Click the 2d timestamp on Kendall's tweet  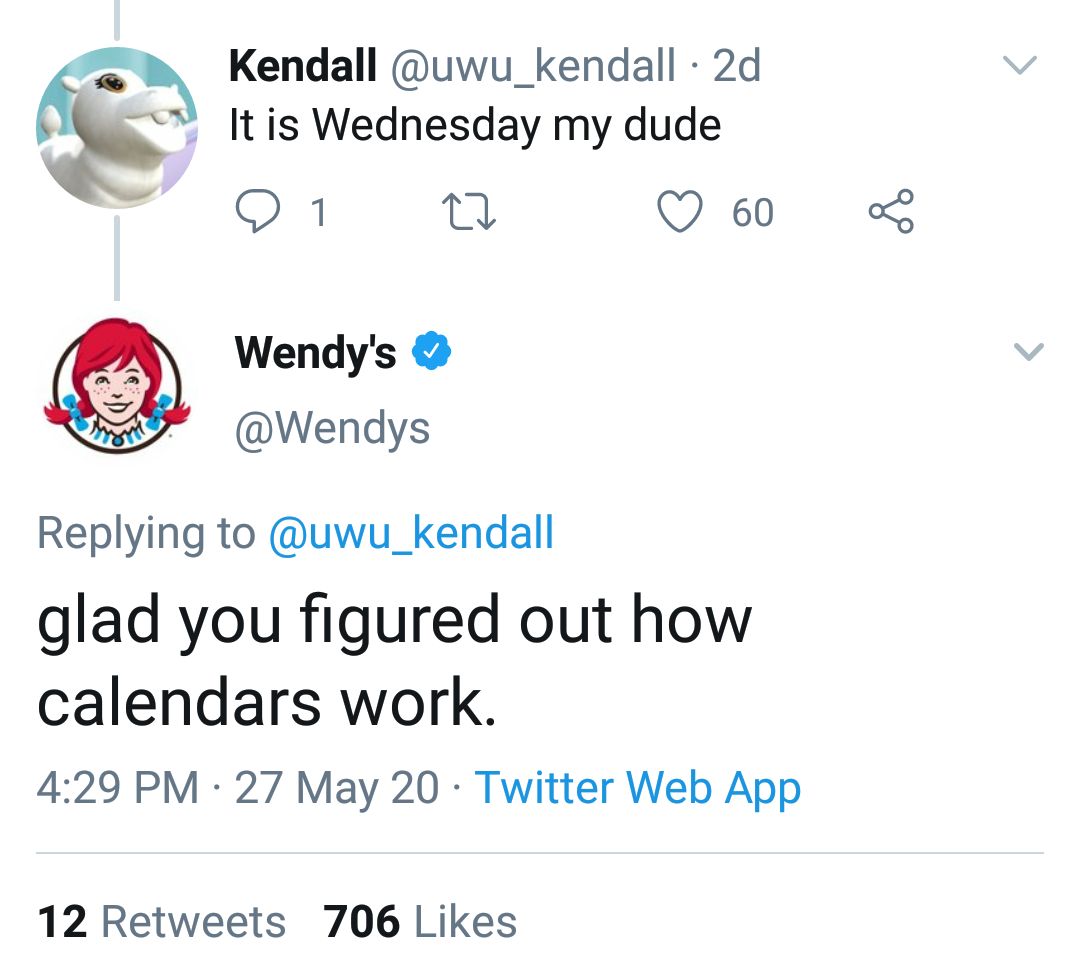coord(737,67)
